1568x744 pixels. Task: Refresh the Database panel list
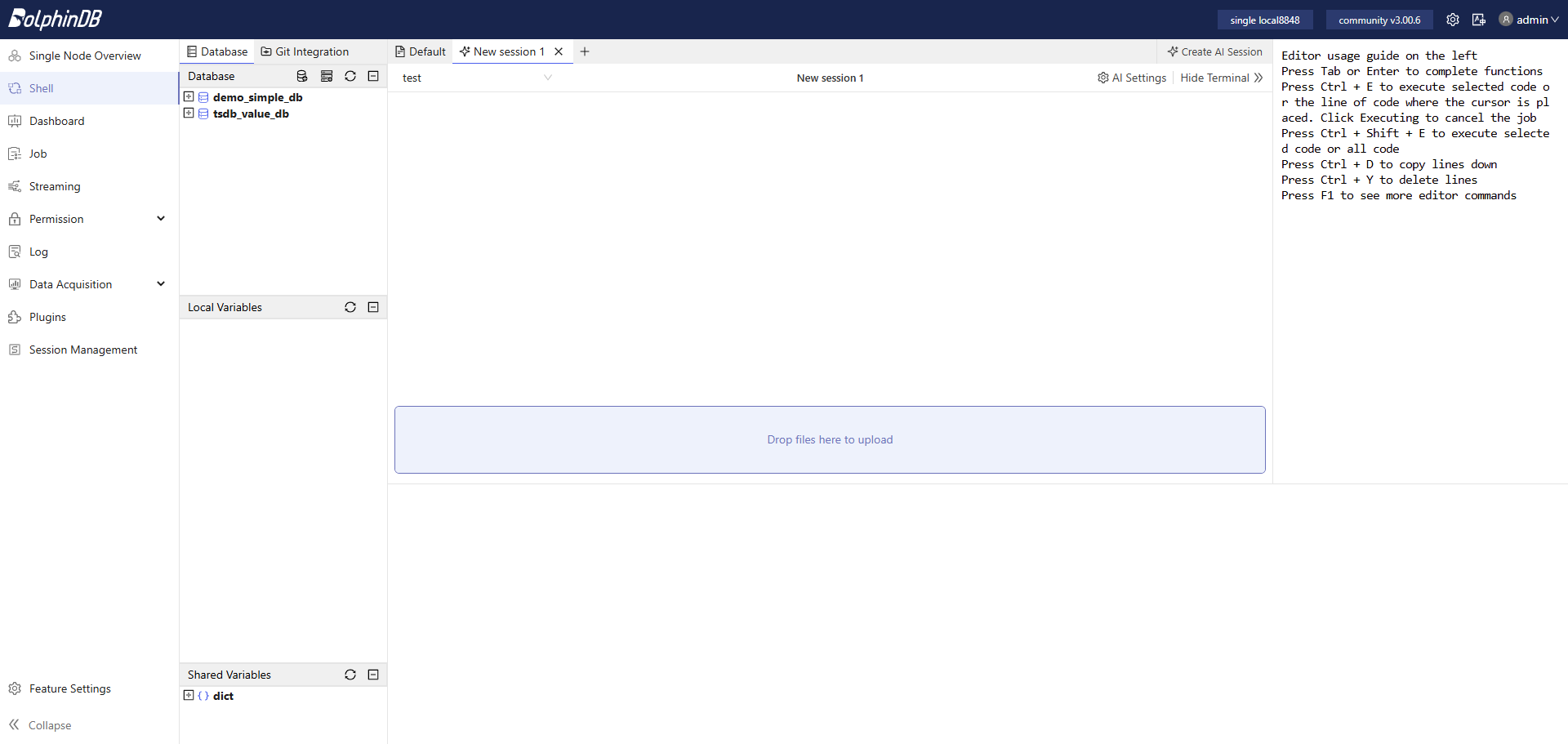(350, 76)
